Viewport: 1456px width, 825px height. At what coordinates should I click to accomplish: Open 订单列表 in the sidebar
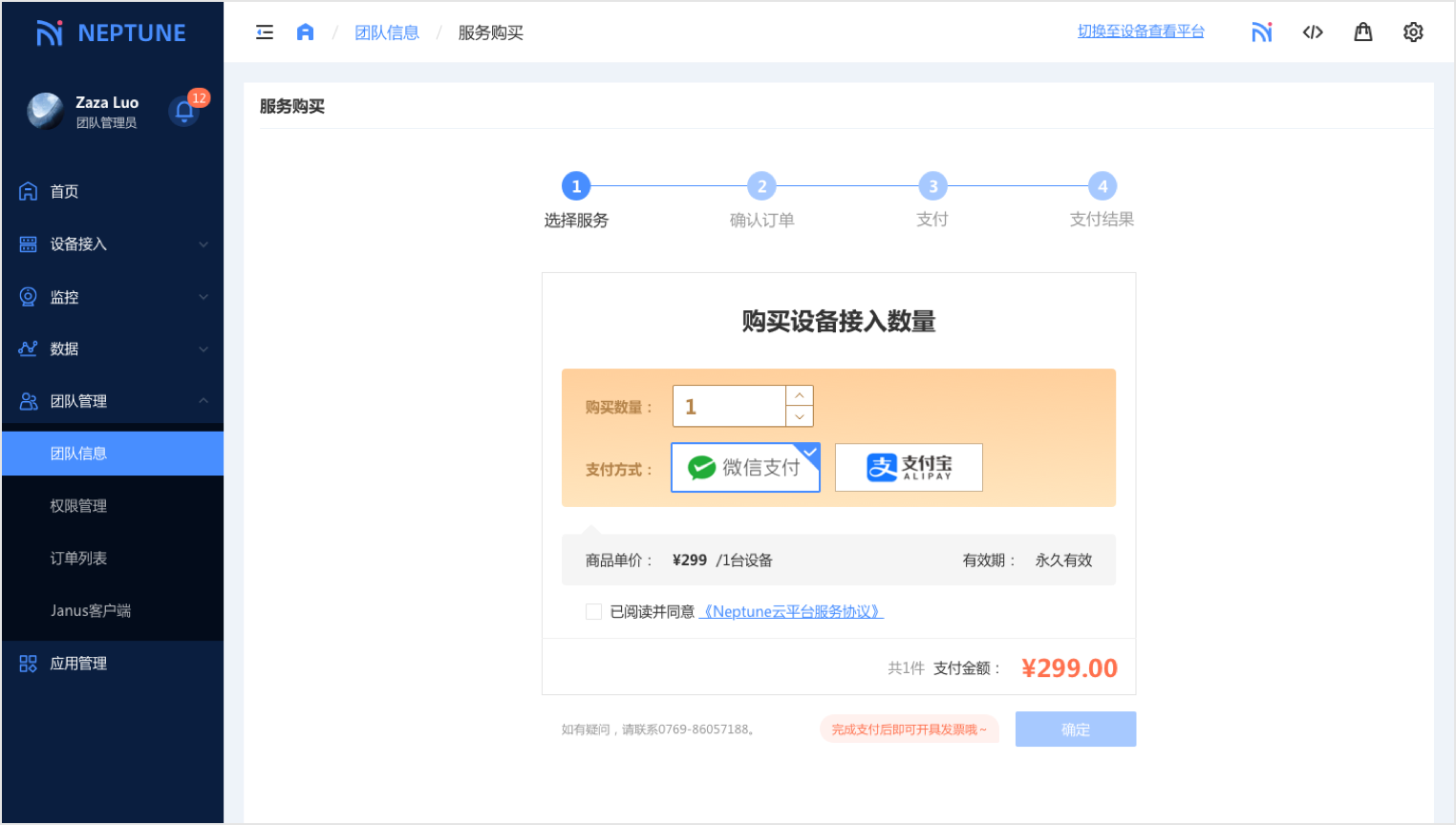(78, 559)
